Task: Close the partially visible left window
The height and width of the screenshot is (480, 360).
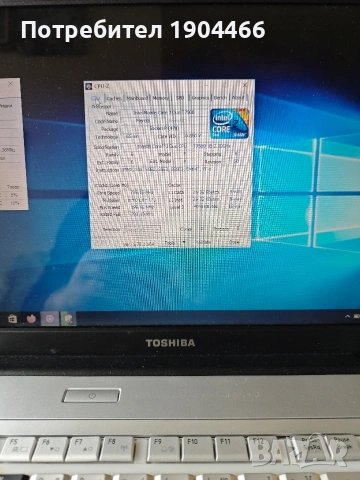Action: [x=11, y=84]
